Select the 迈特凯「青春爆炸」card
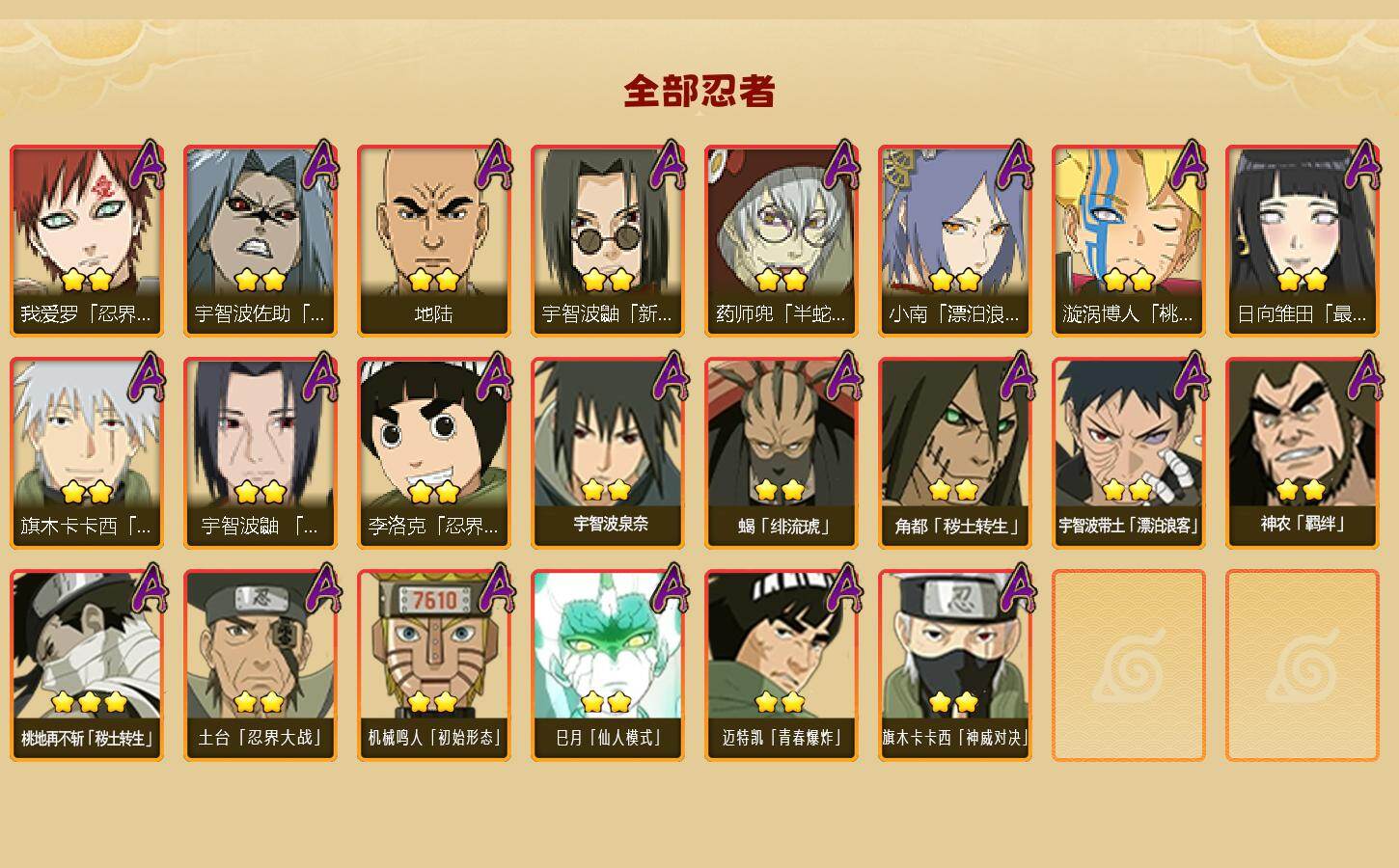 [782, 665]
